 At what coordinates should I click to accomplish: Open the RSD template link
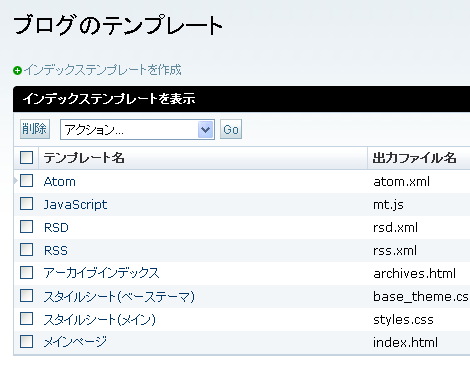point(56,228)
